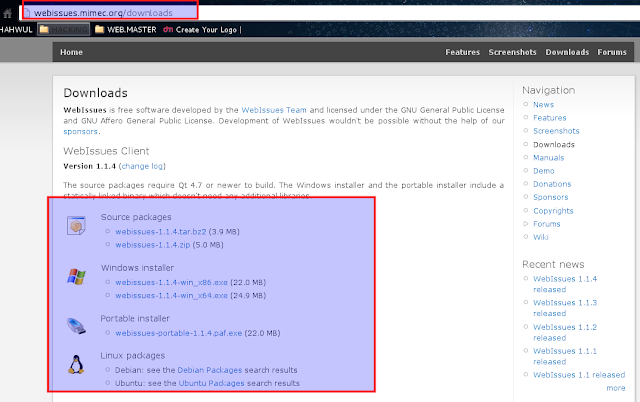Open the Ubuntu Packages link
Viewport: 640px width, 402px height.
211,383
